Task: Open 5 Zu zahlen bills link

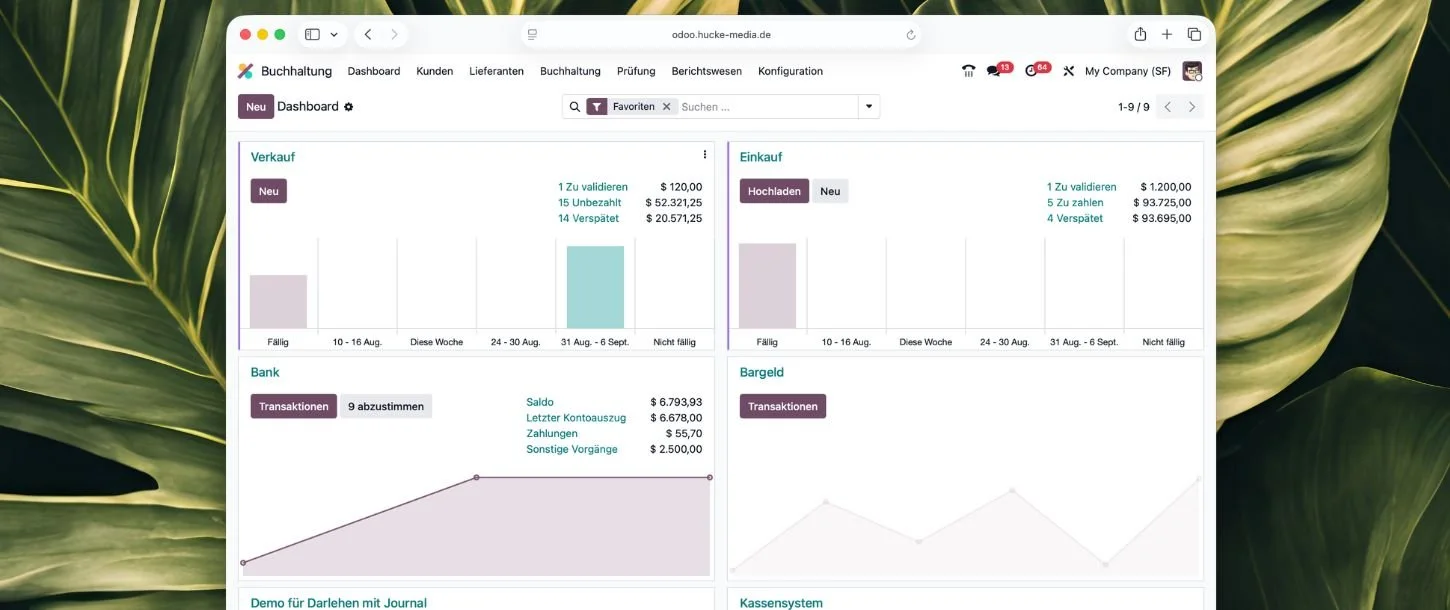Action: (1076, 202)
